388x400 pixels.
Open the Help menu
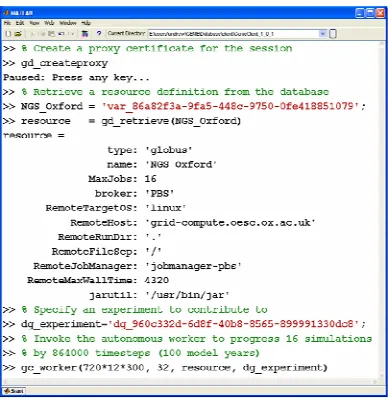click(x=86, y=23)
